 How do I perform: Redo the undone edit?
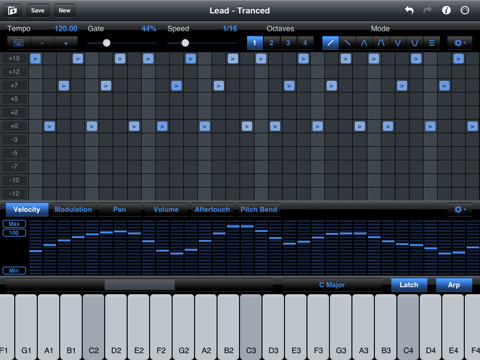pos(427,10)
